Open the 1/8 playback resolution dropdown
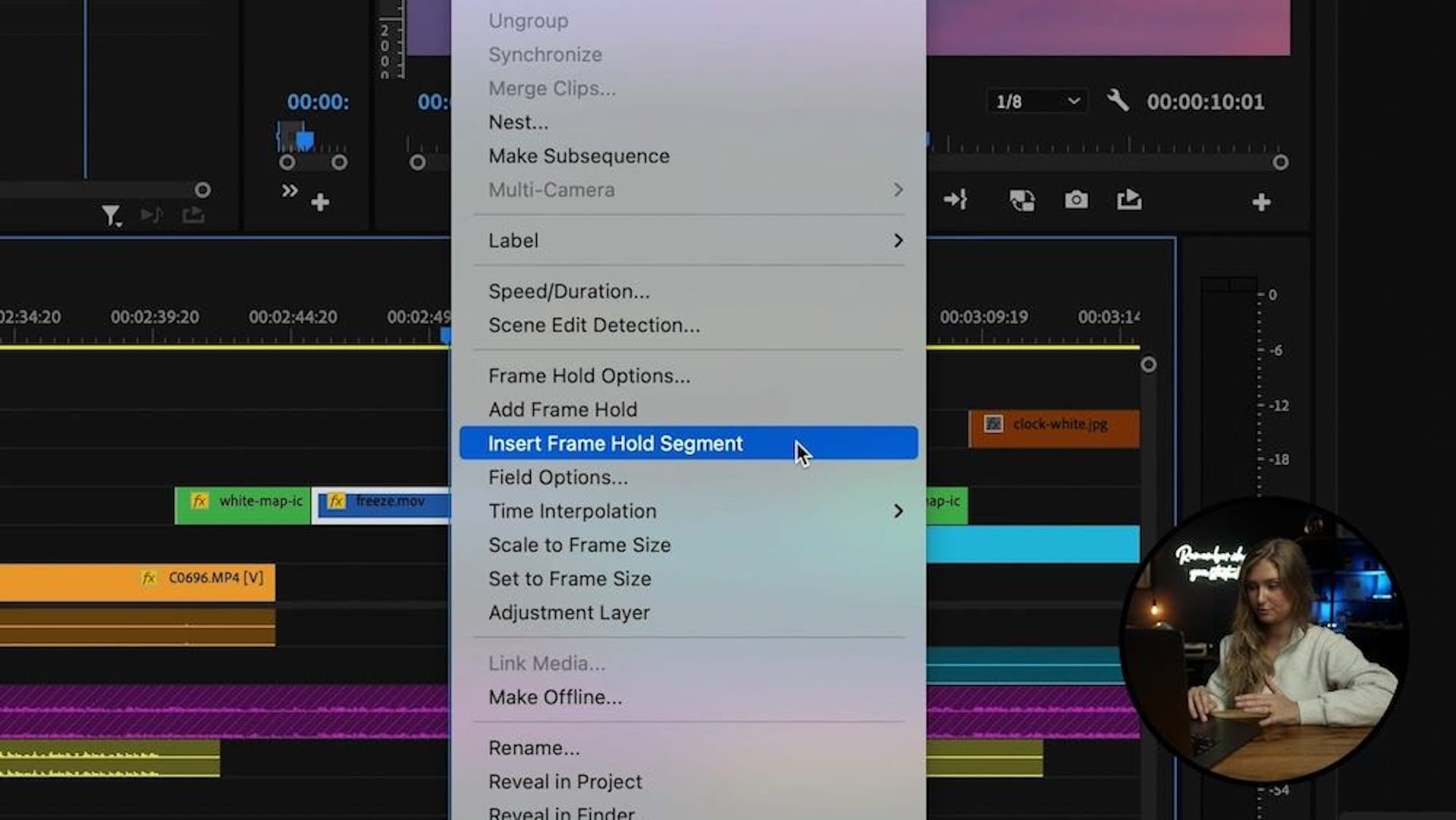The height and width of the screenshot is (820, 1456). coord(1036,102)
